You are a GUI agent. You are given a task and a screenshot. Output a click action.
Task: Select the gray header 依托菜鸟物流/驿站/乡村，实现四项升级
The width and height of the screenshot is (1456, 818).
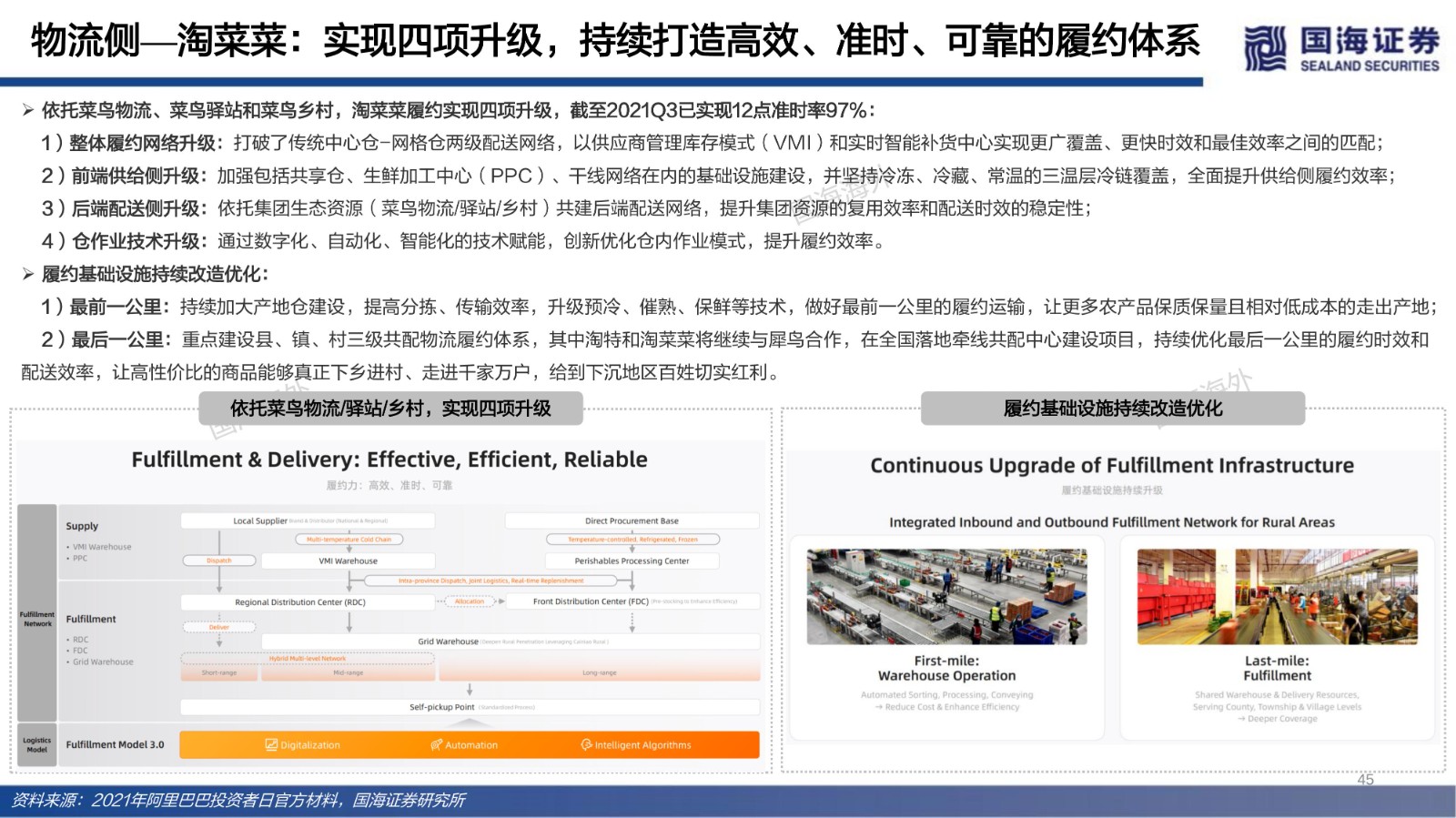391,409
